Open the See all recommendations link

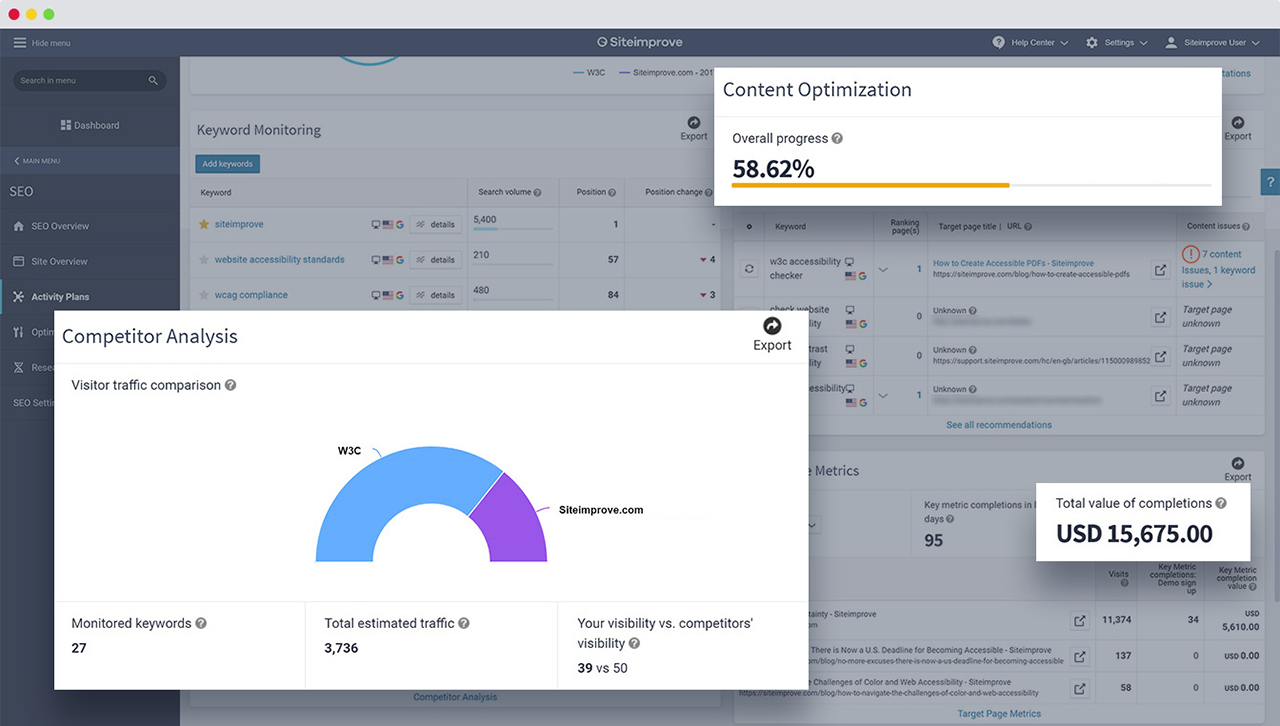pos(999,425)
